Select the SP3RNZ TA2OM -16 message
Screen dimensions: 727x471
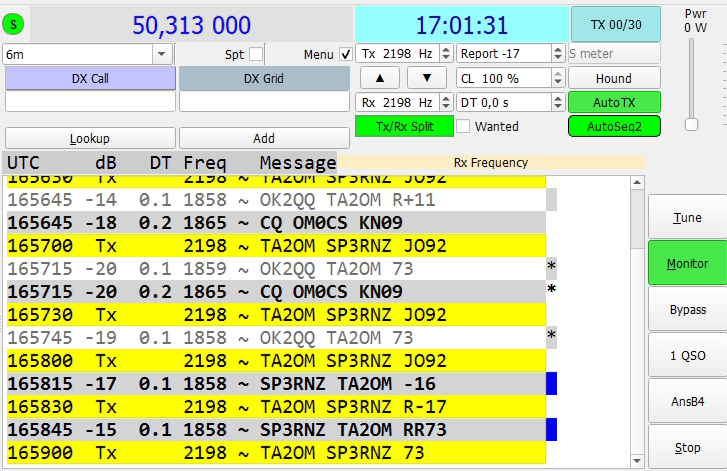(276, 383)
